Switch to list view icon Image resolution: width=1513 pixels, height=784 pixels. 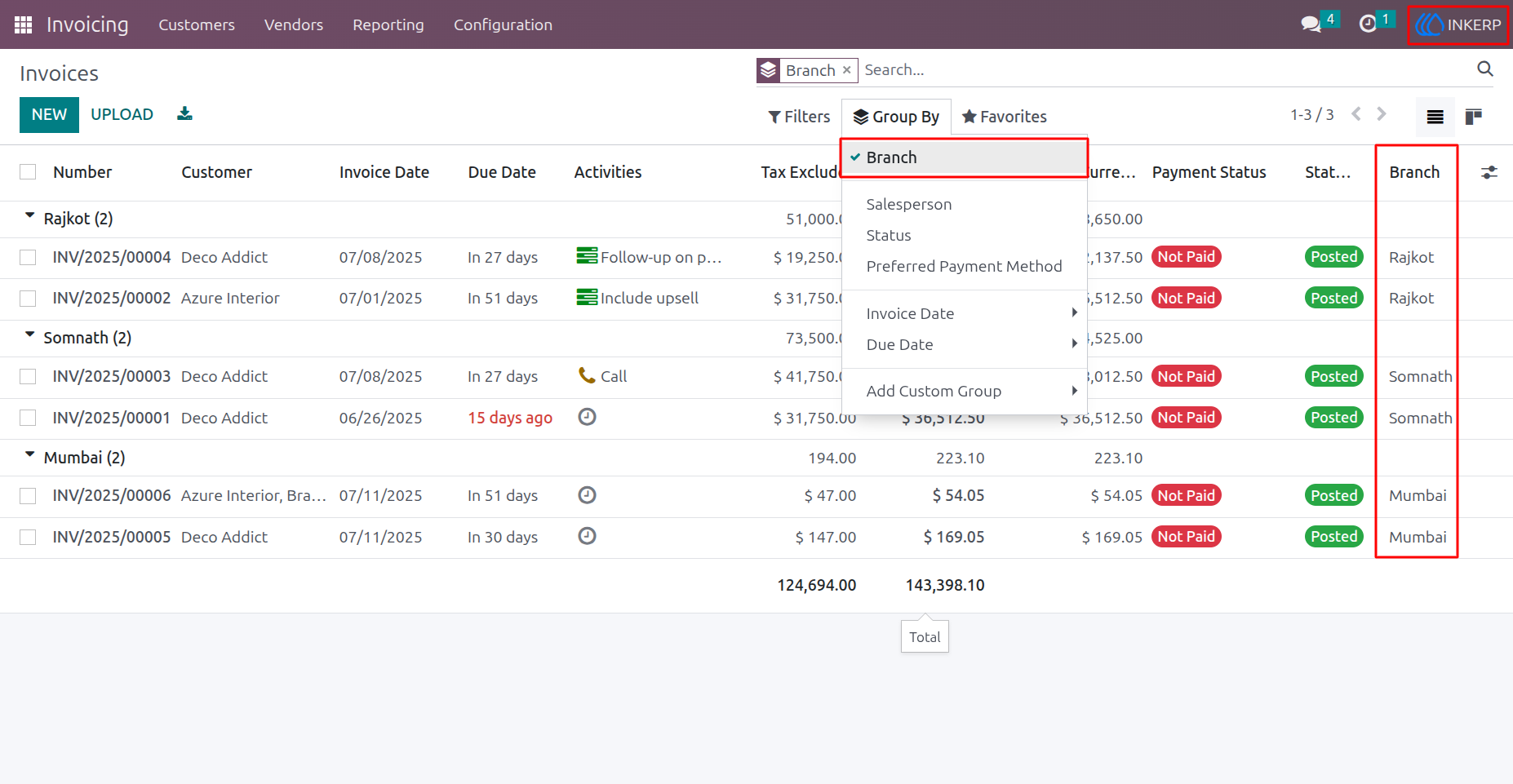pos(1435,117)
